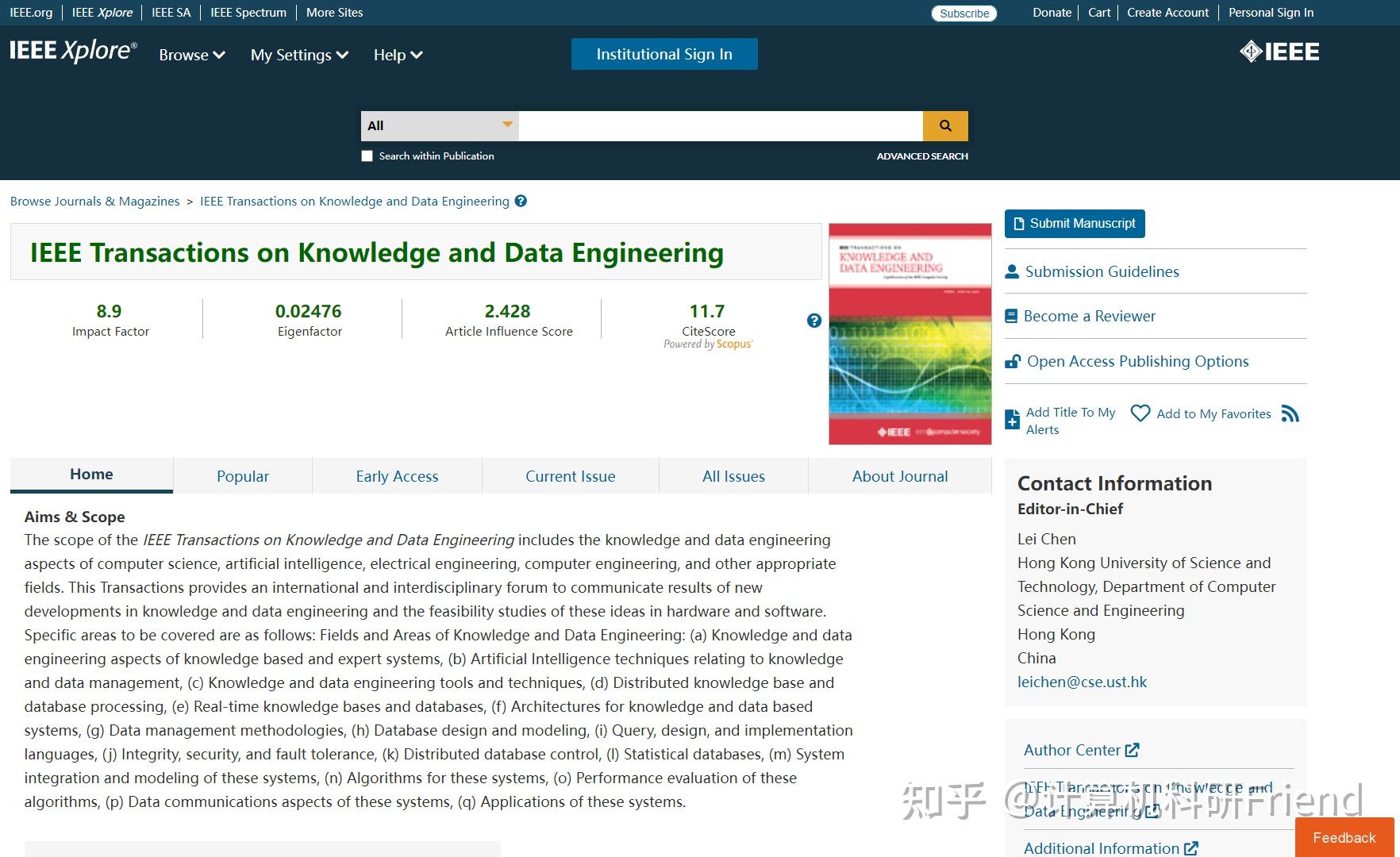Open the Current Issue tab
Screen dimensions: 1400x857
[x=570, y=476]
